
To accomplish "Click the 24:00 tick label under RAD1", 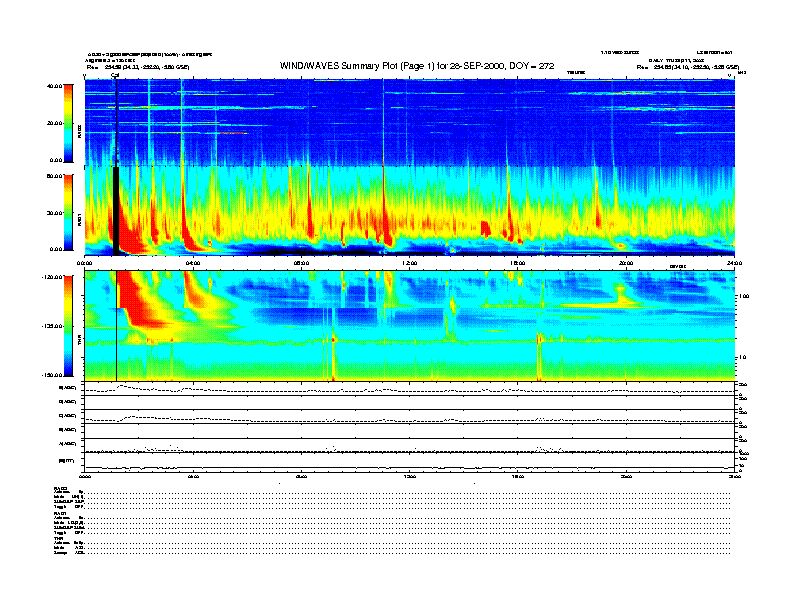I will coord(734,263).
